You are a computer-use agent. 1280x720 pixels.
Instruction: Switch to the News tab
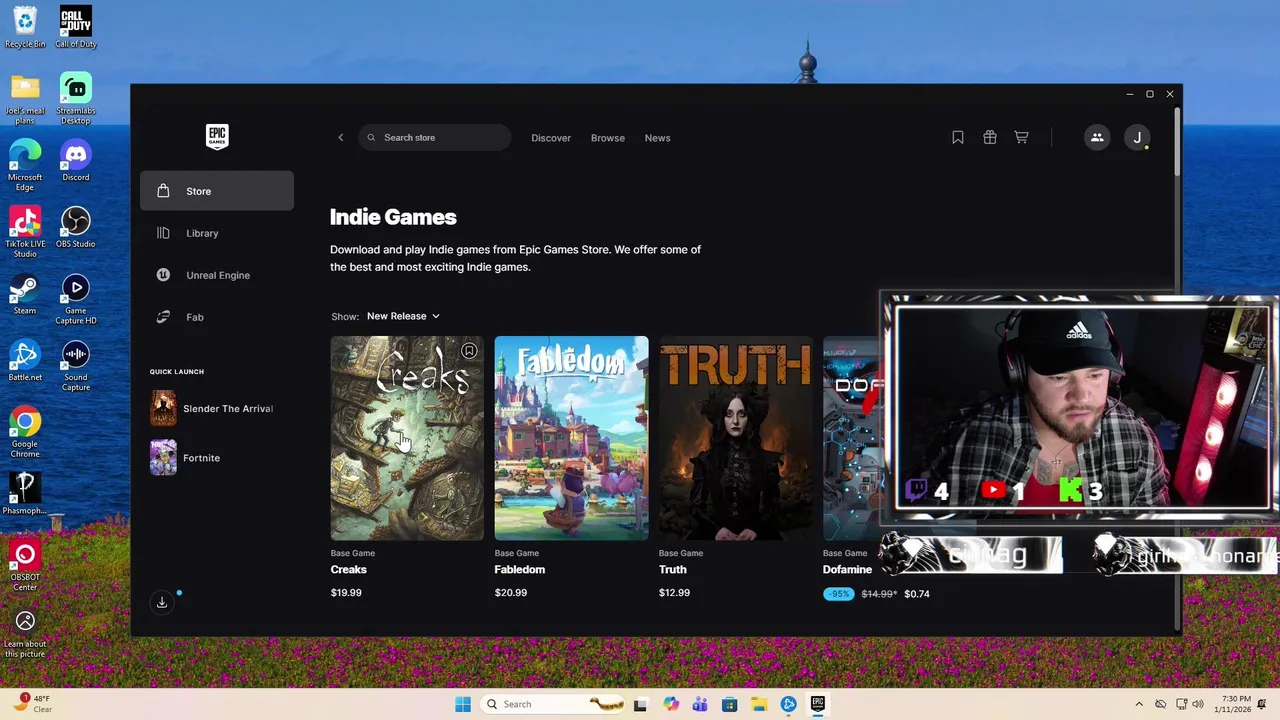pos(658,138)
